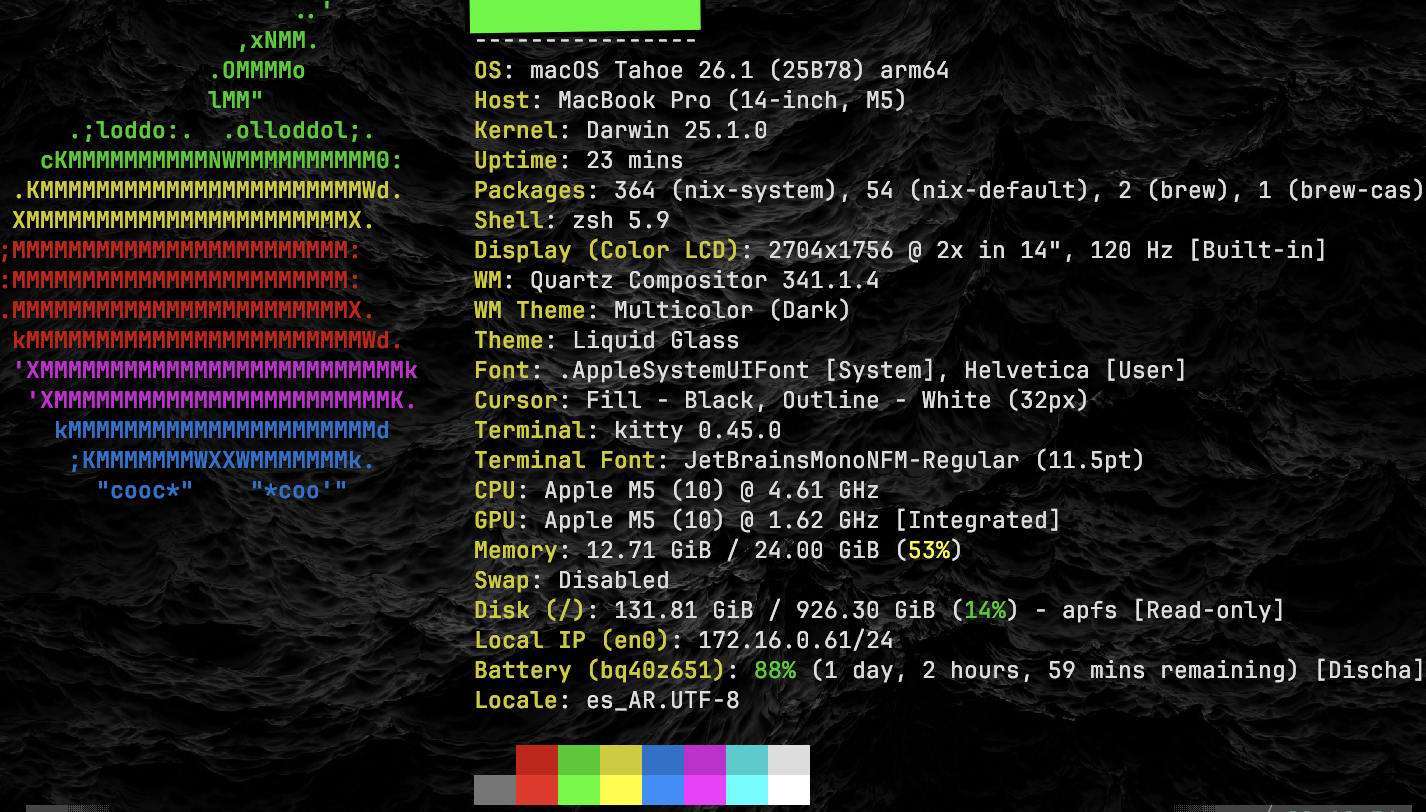
Task: Click the "Apple M5 (10) @ 4.61 GHz" text
Action: (x=712, y=490)
